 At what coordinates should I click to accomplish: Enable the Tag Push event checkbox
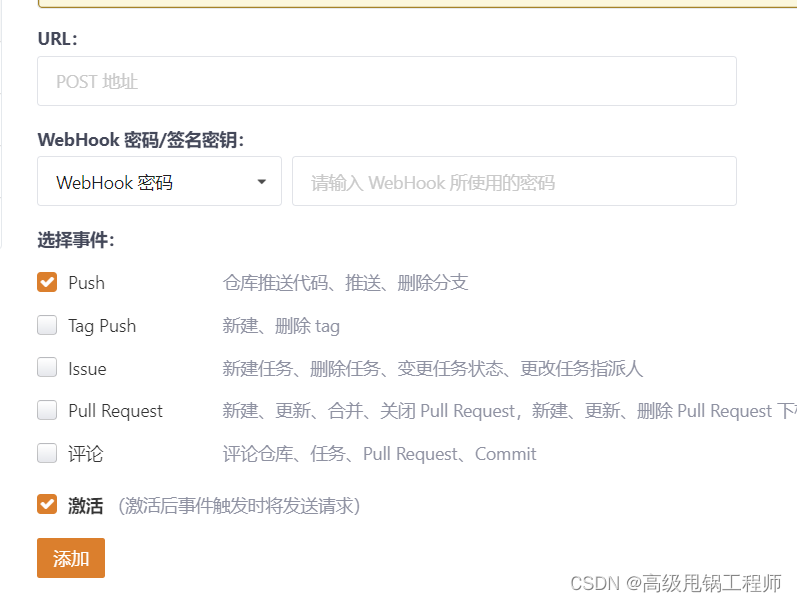coord(47,325)
